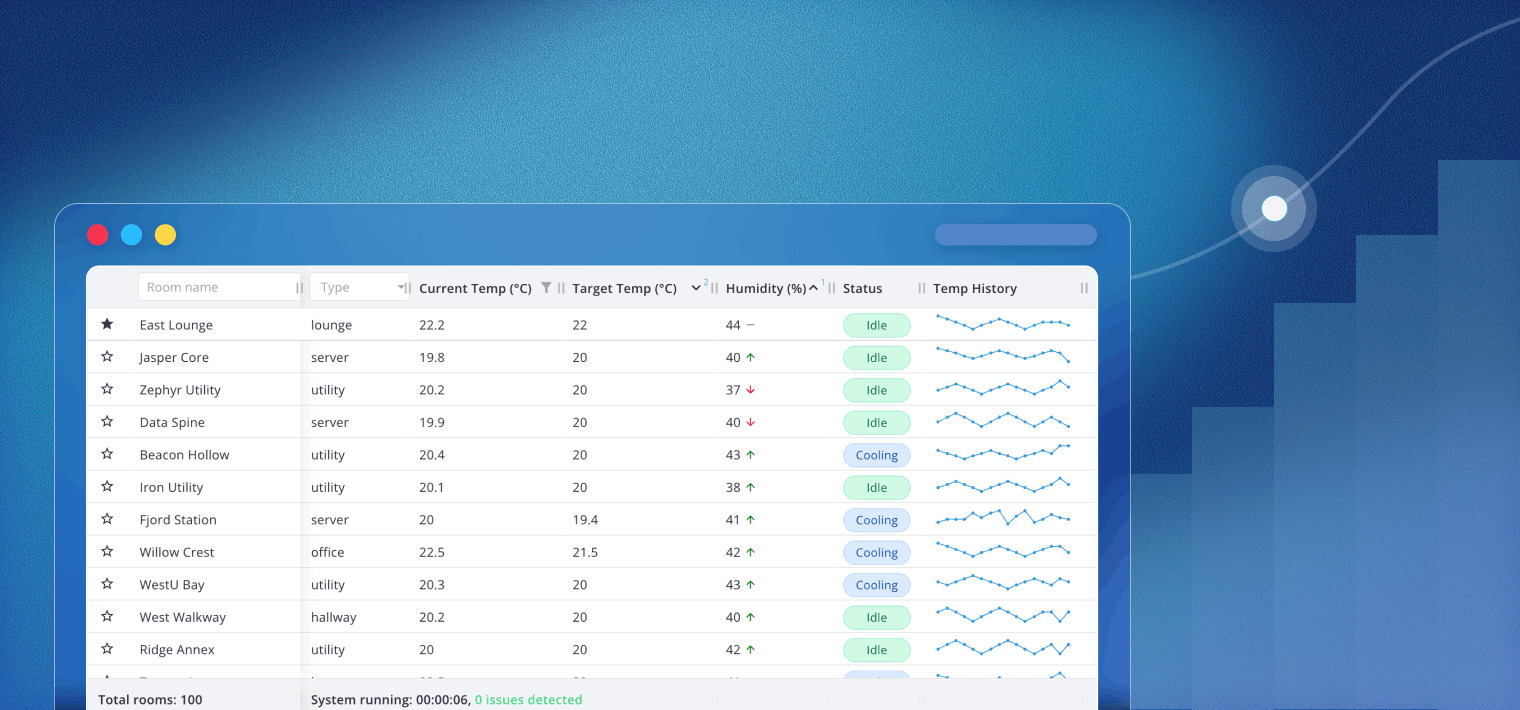
Task: Click the red down arrow on Zephyr Utility humidity
Action: click(x=749, y=389)
